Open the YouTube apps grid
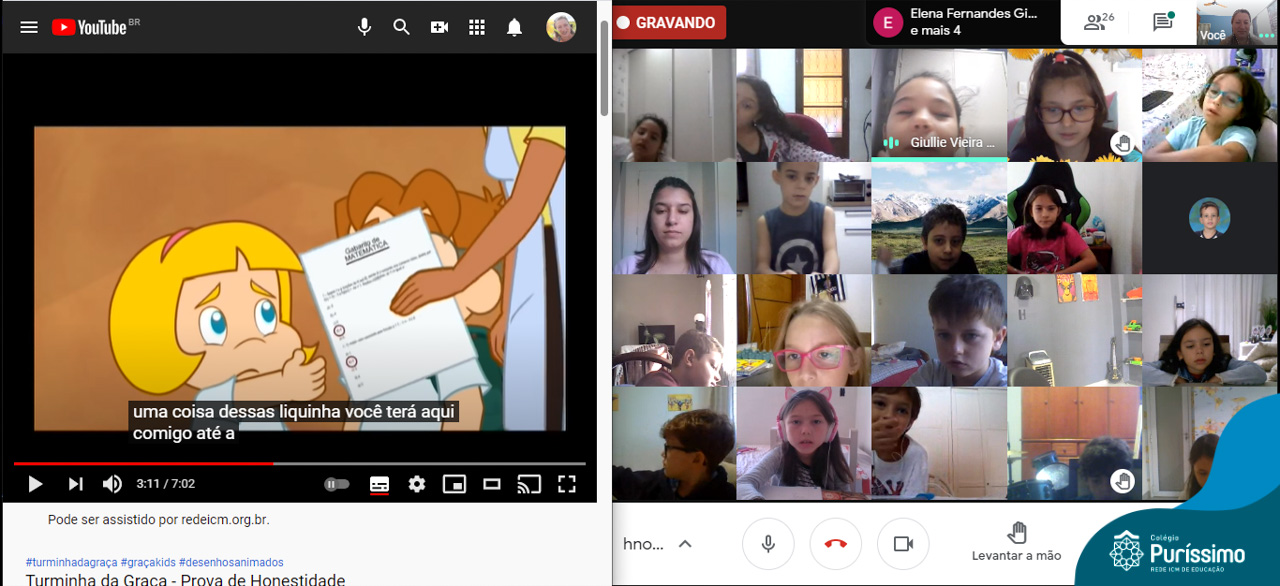This screenshot has width=1280, height=586. tap(477, 27)
